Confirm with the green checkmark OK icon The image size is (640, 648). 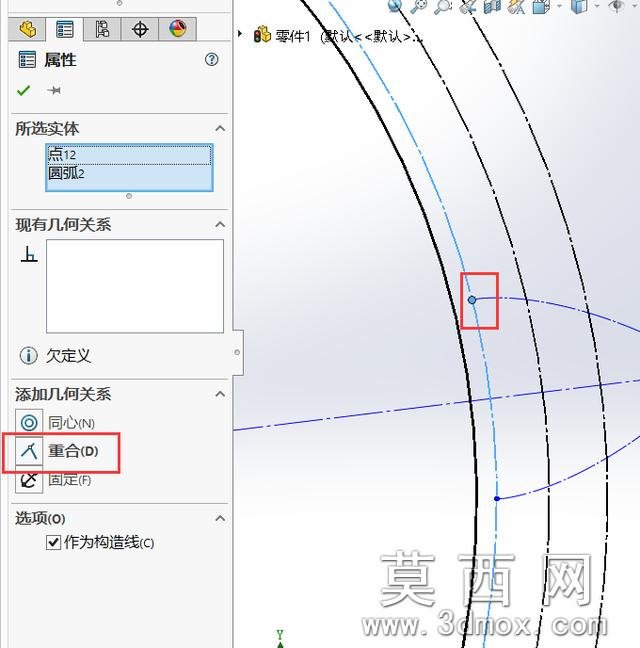tap(24, 90)
